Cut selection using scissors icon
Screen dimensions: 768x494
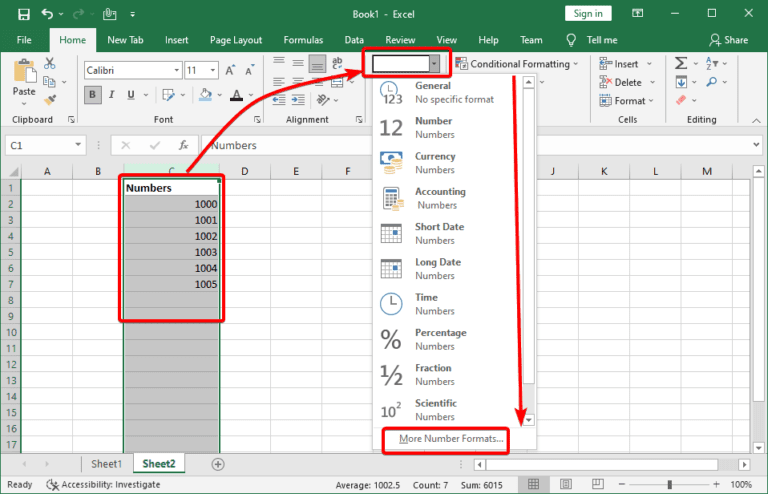point(49,63)
